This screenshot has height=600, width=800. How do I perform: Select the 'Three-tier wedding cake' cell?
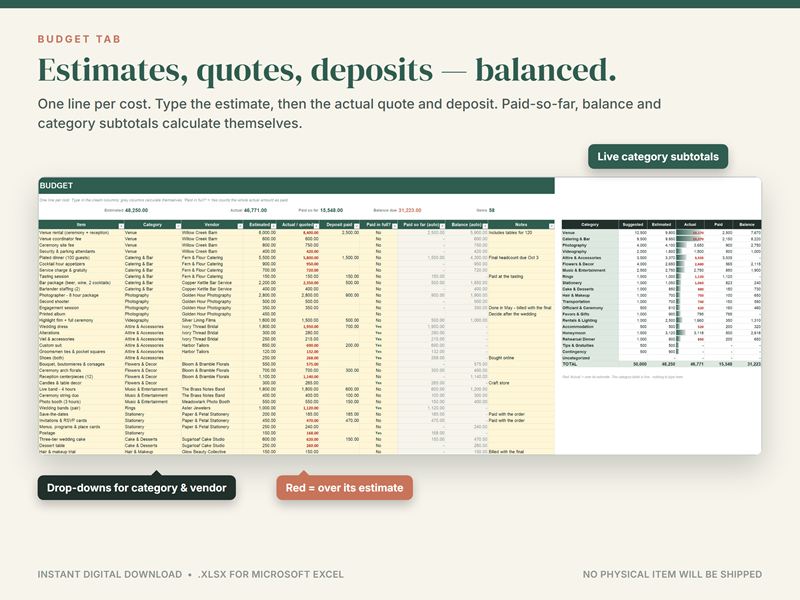pyautogui.click(x=81, y=439)
